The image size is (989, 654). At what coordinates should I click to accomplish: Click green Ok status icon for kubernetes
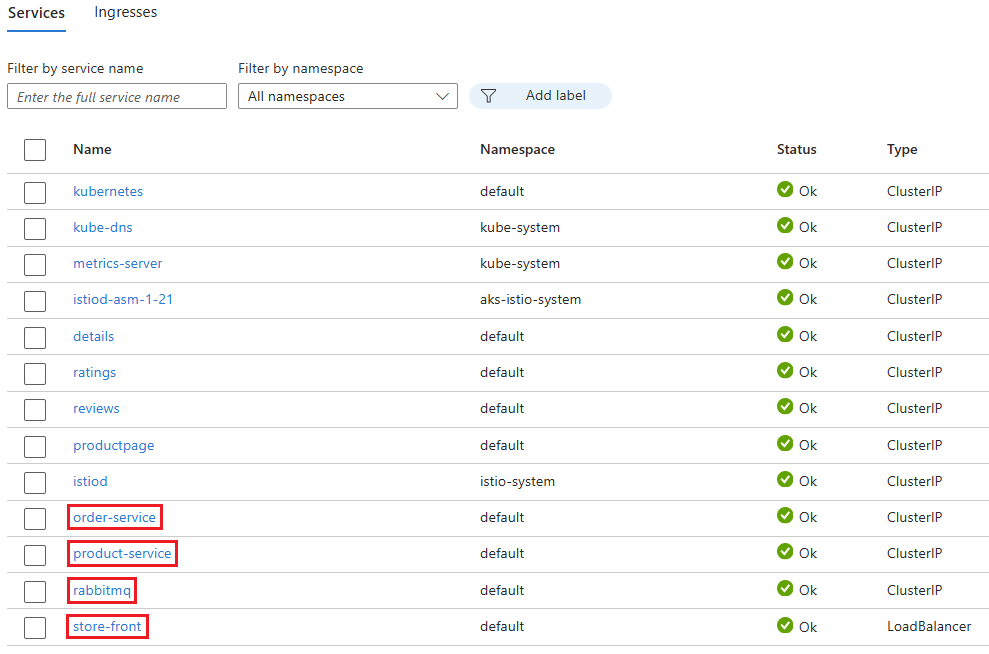(785, 189)
